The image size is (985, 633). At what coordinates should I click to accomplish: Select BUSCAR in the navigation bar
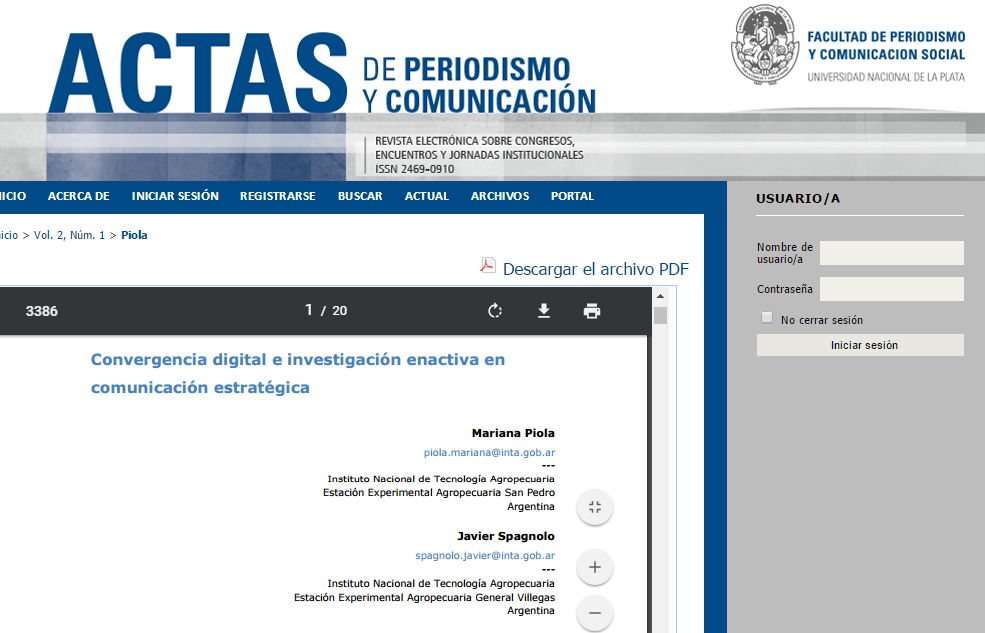360,196
